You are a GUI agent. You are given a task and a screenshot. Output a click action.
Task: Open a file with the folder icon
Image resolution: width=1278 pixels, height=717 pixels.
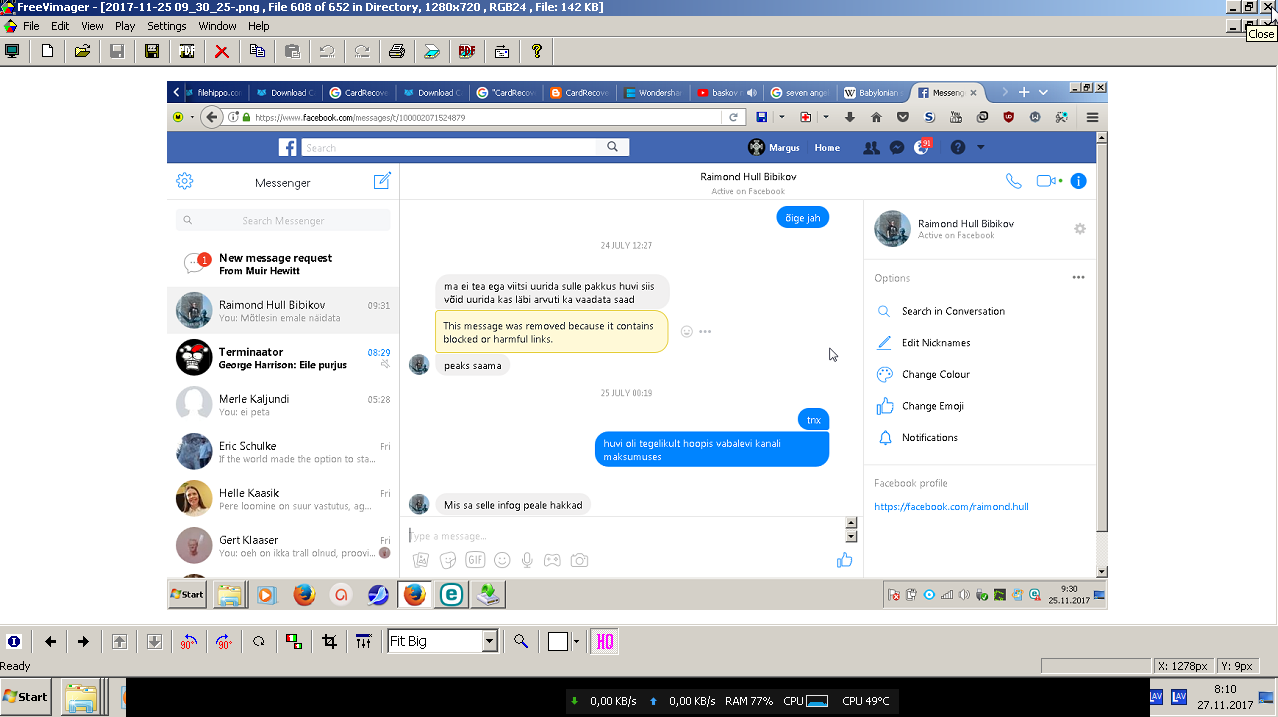pyautogui.click(x=83, y=50)
